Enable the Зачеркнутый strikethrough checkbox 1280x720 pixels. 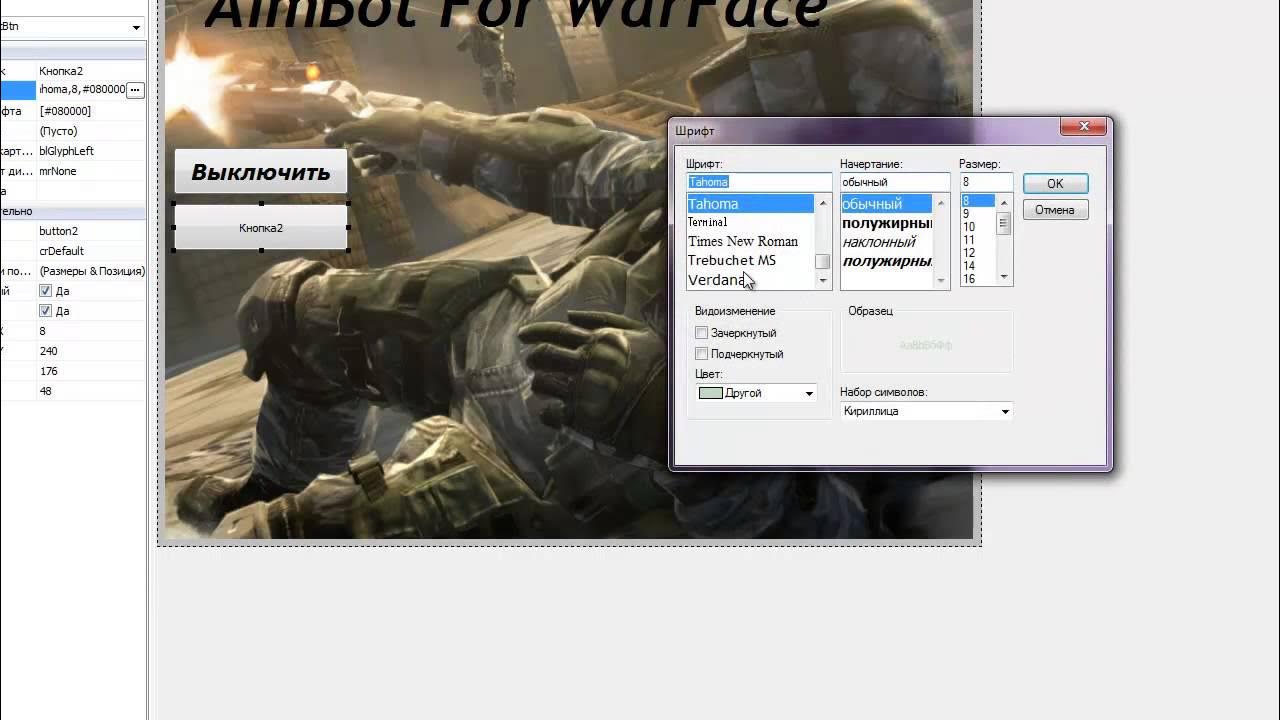click(x=702, y=333)
